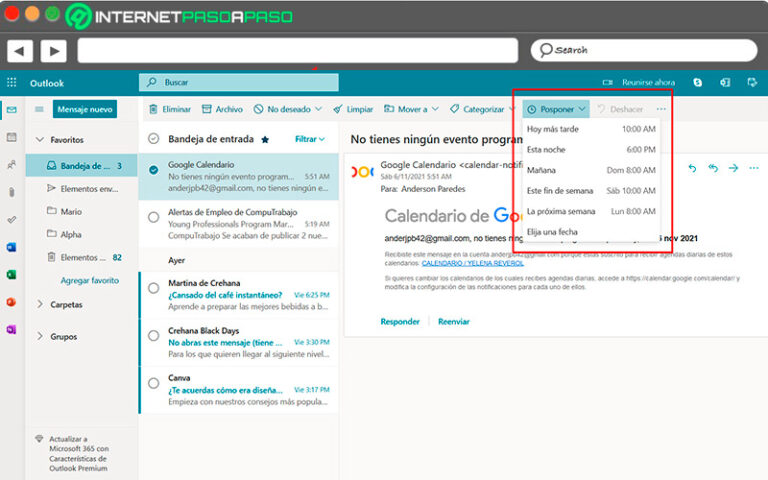Open Mail from the left rail

click(12, 110)
